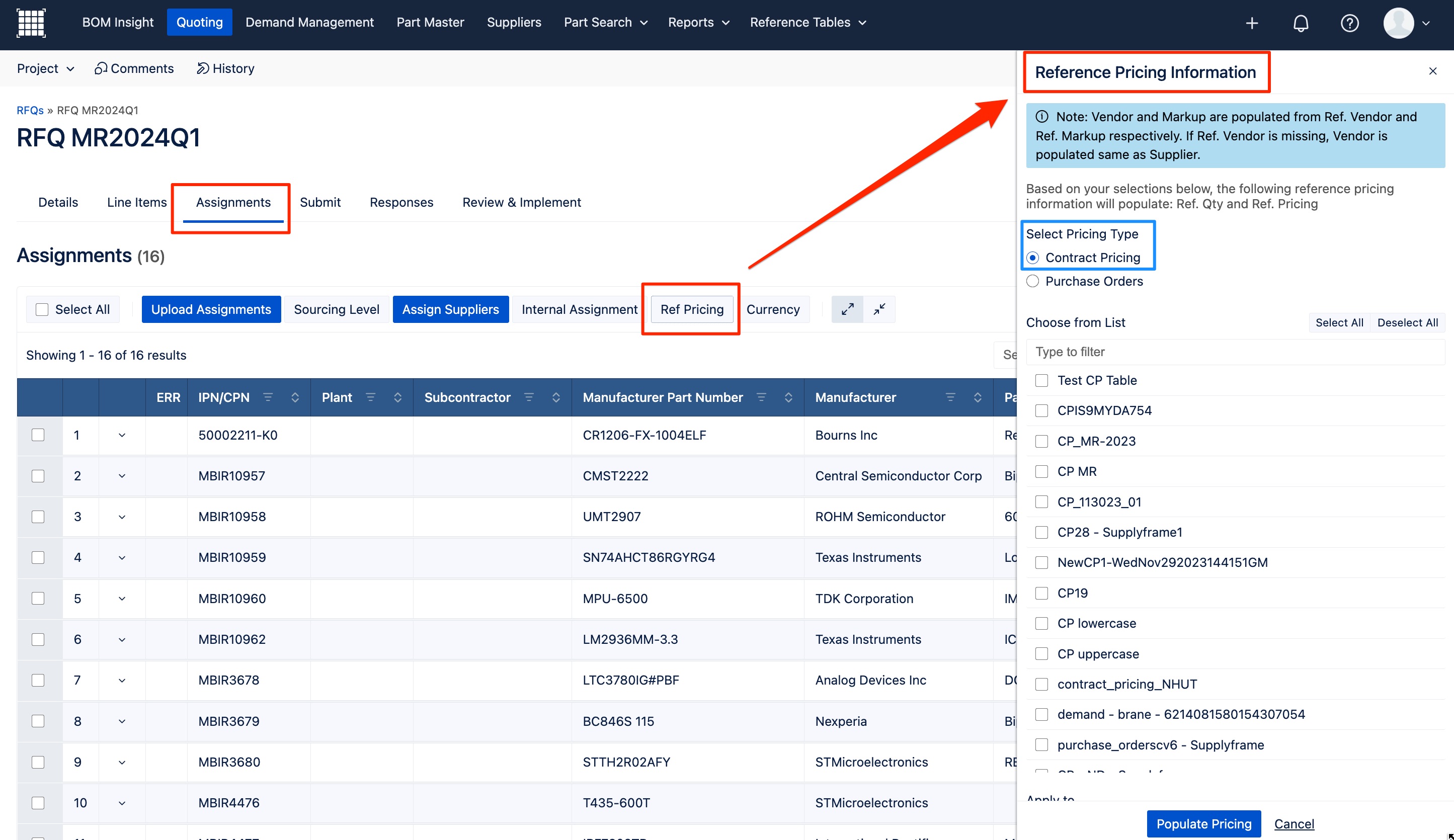The image size is (1454, 840).
Task: Click the Sourcing Level button
Action: click(x=337, y=309)
